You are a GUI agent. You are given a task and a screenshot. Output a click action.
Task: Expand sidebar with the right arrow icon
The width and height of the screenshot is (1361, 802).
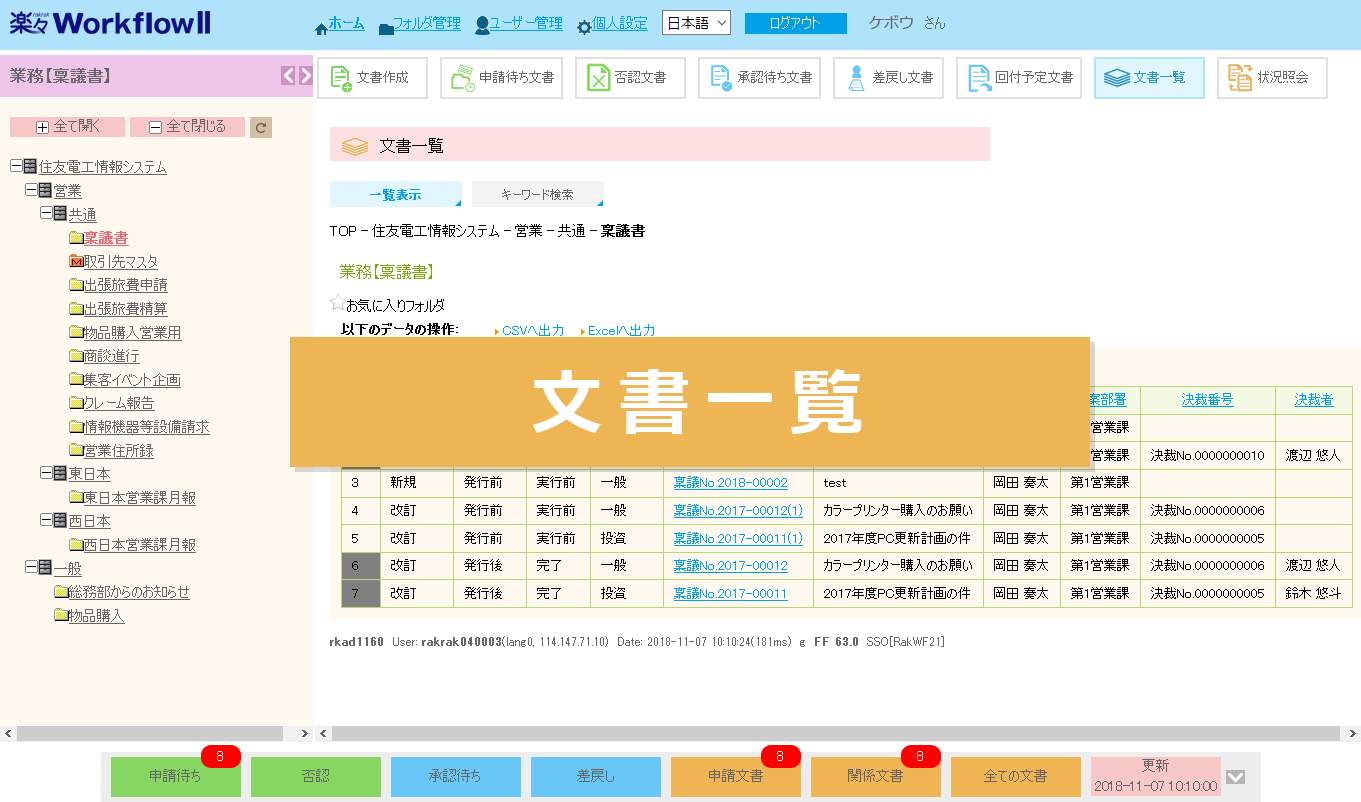[x=305, y=76]
